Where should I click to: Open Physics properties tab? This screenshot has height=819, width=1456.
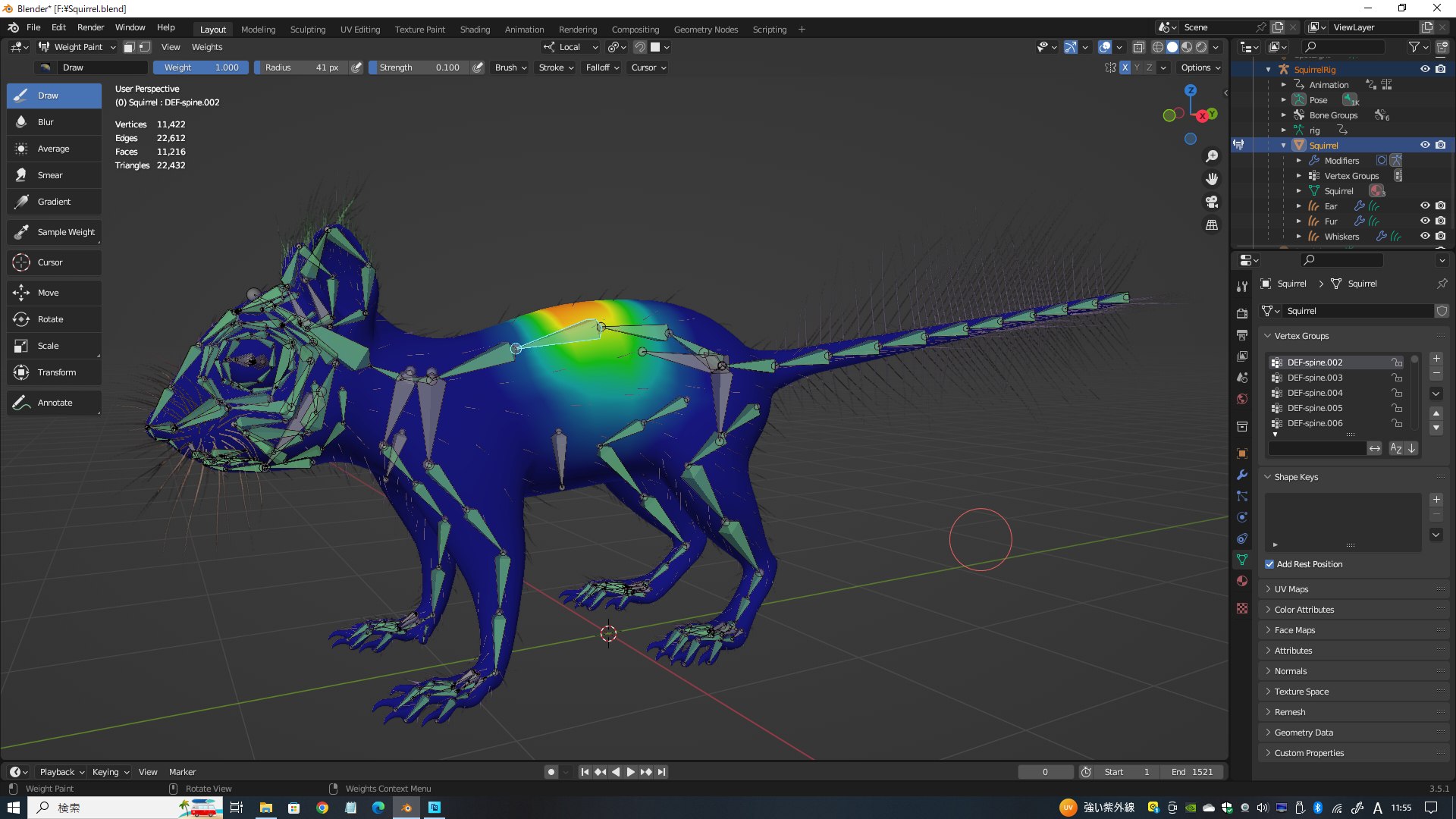[1242, 517]
